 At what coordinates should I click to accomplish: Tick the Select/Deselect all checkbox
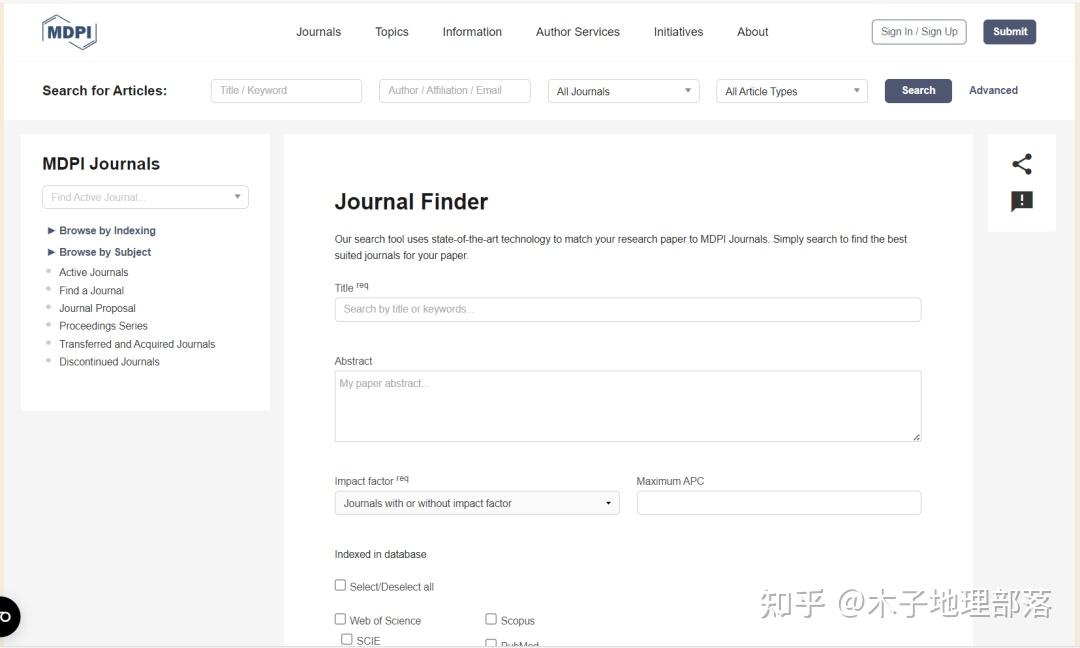click(x=340, y=585)
